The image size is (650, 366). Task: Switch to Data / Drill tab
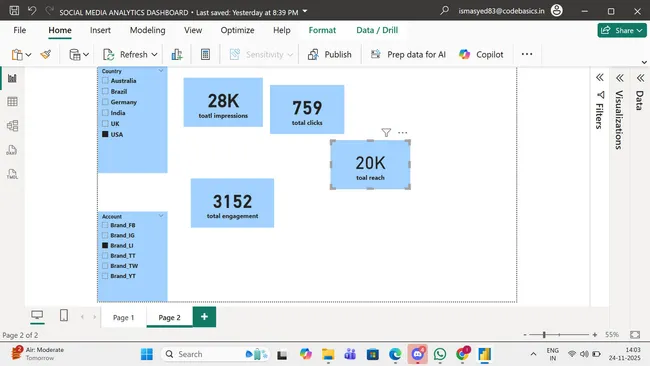(377, 30)
